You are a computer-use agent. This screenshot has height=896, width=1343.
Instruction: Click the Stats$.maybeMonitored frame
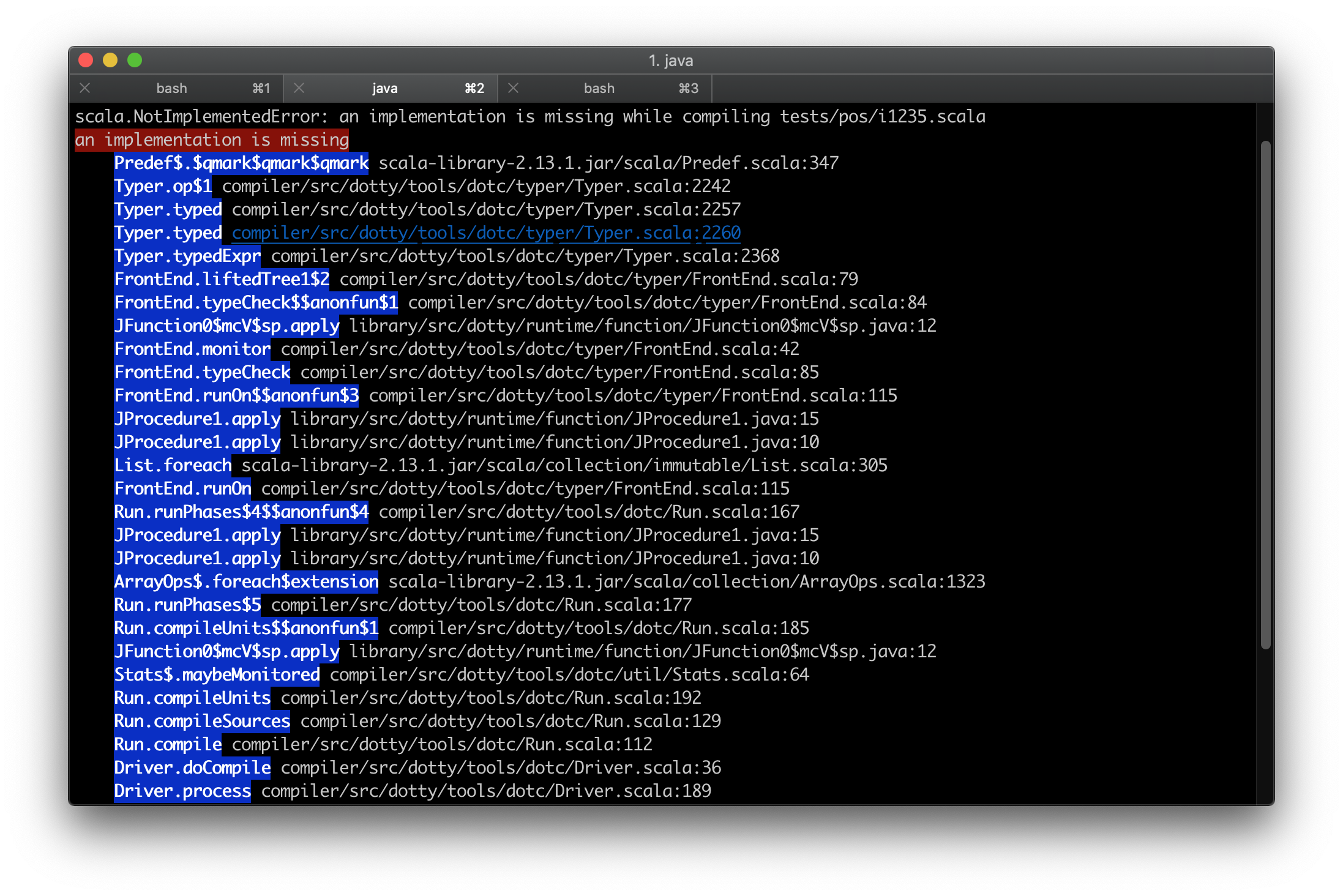pos(217,674)
